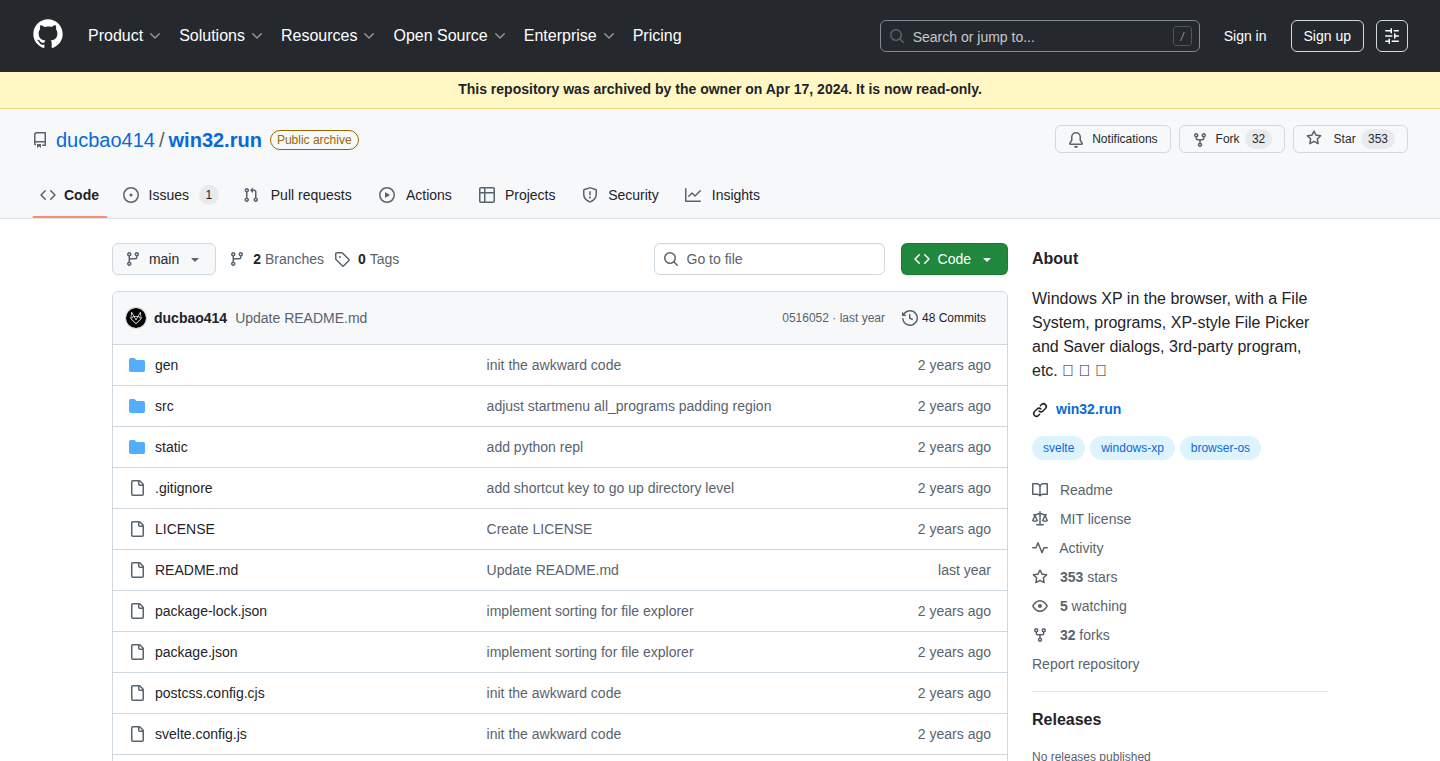Screen dimensions: 1440x761
Task: Star the repository with Star button
Action: coord(1350,139)
